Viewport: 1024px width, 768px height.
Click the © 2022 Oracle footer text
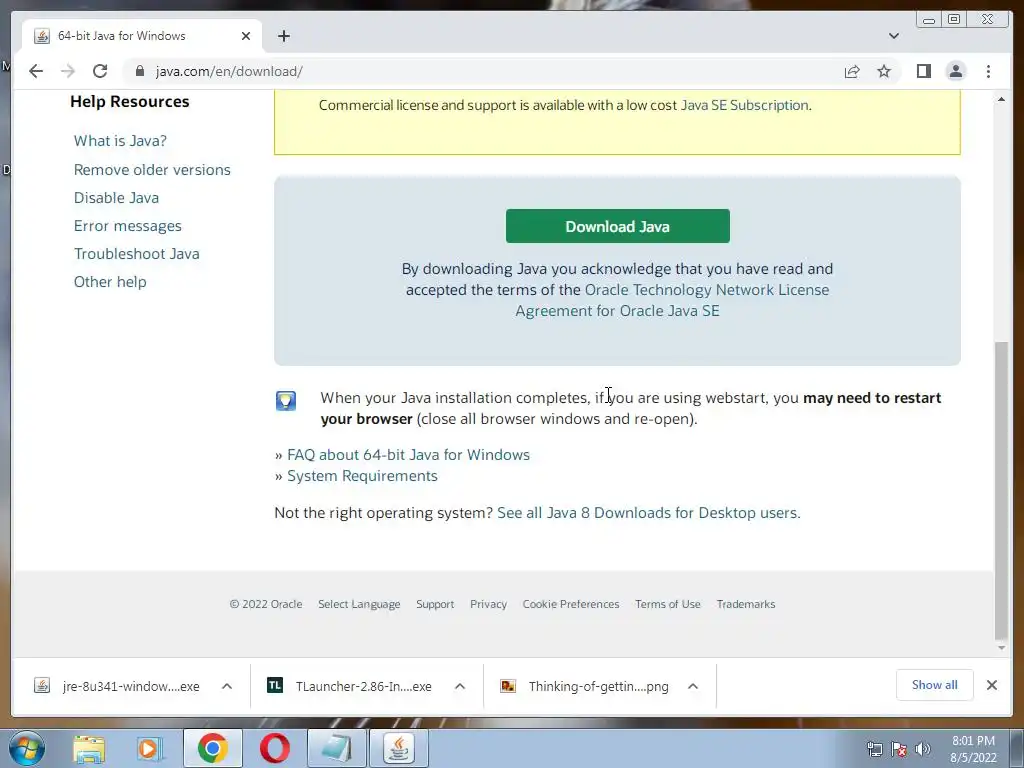tap(266, 604)
